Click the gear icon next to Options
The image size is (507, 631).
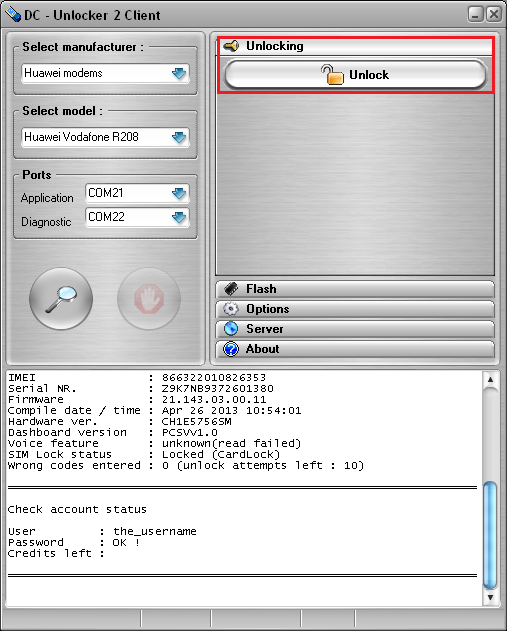(x=231, y=309)
